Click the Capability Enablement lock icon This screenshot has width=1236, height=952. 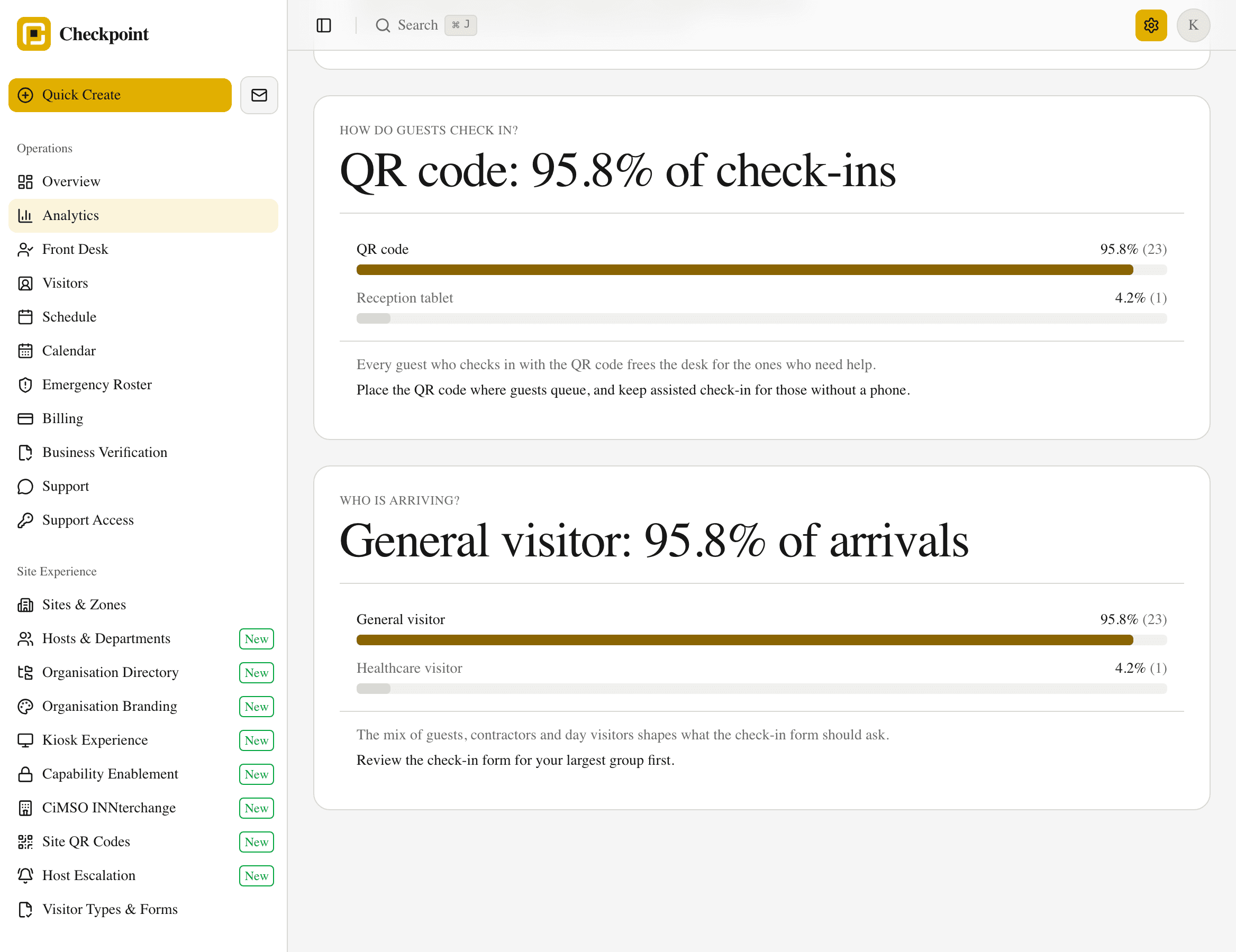click(25, 774)
